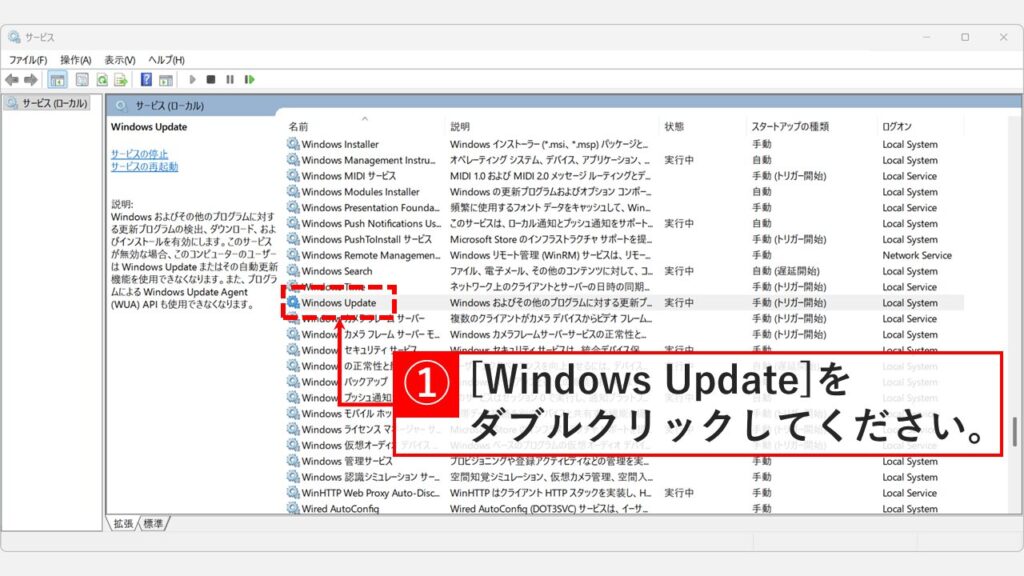Screen dimensions: 1024x576
Task: Click the back navigation arrow icon
Action: point(12,79)
